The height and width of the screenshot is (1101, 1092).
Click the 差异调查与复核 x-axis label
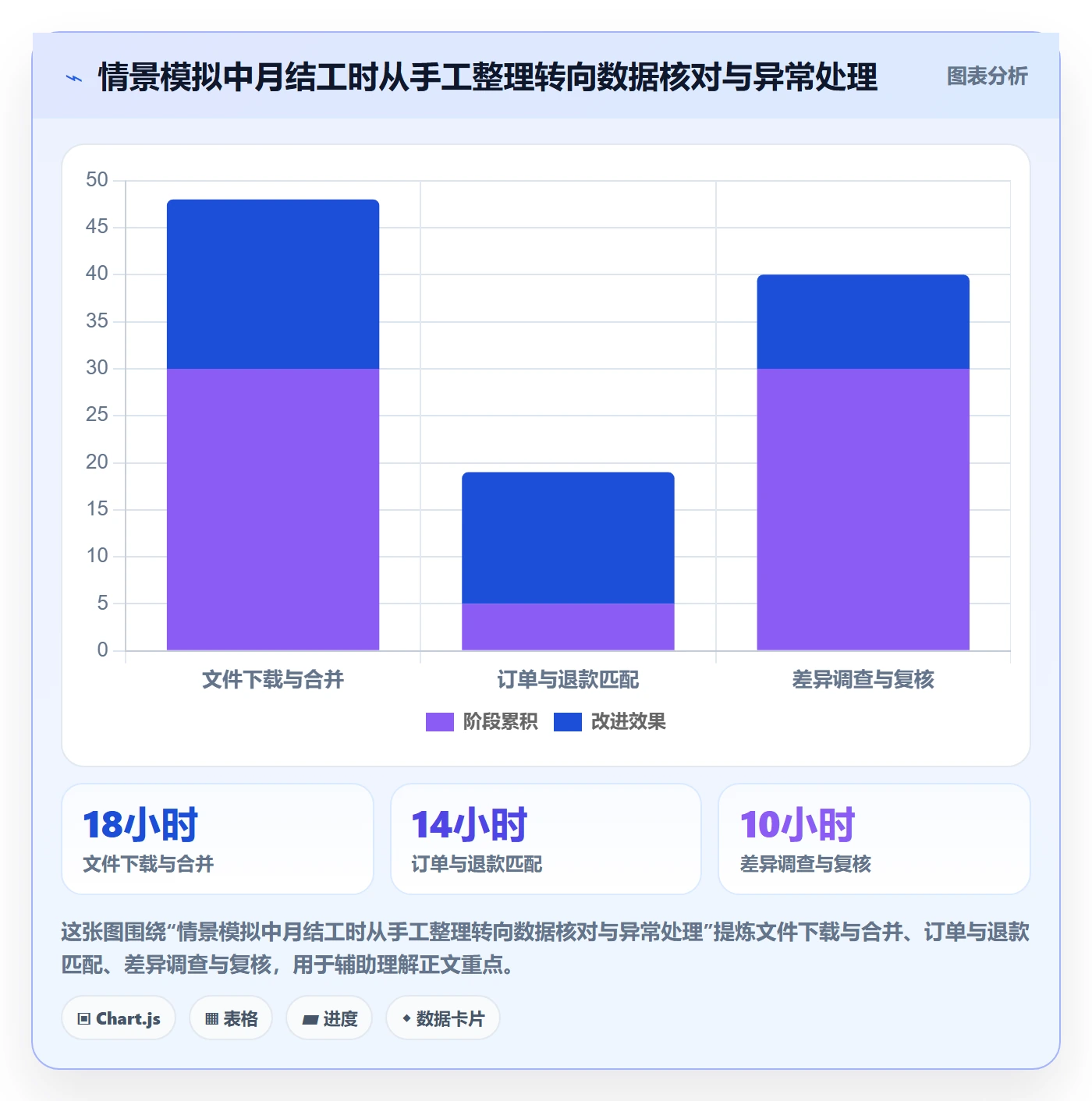point(863,680)
